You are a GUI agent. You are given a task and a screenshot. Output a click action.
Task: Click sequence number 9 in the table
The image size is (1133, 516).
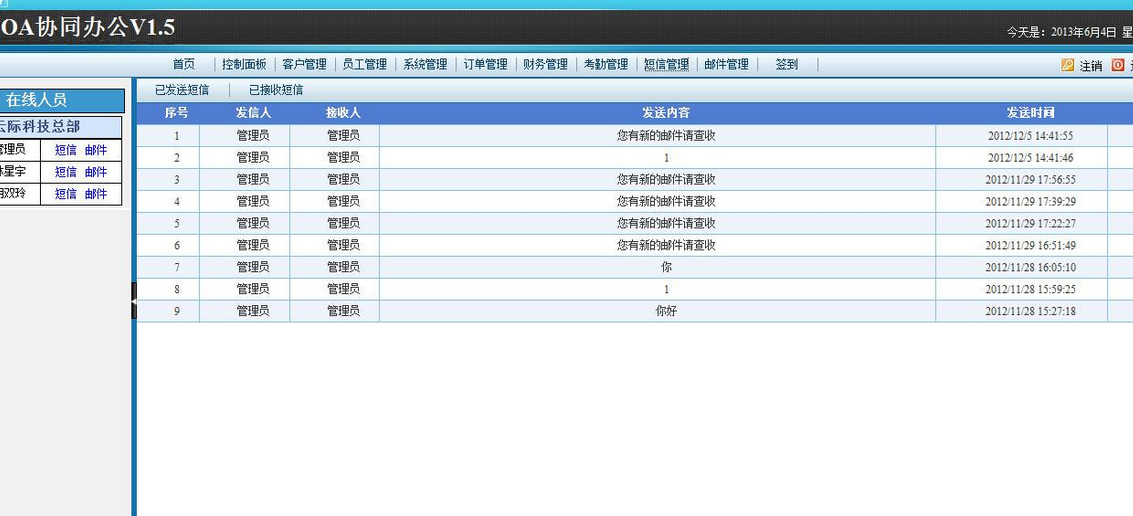click(x=176, y=311)
